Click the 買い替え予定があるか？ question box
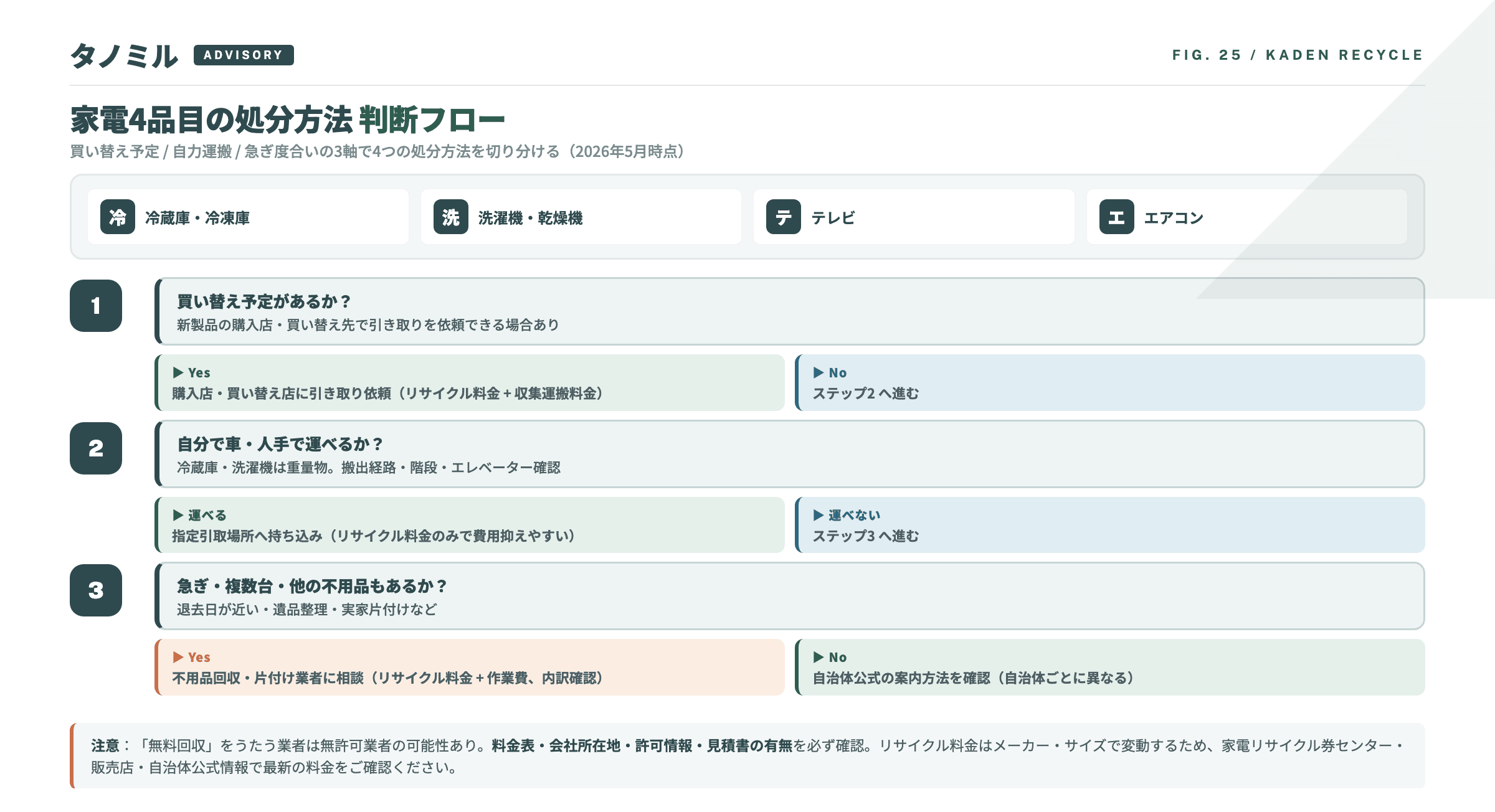 pyautogui.click(x=790, y=311)
